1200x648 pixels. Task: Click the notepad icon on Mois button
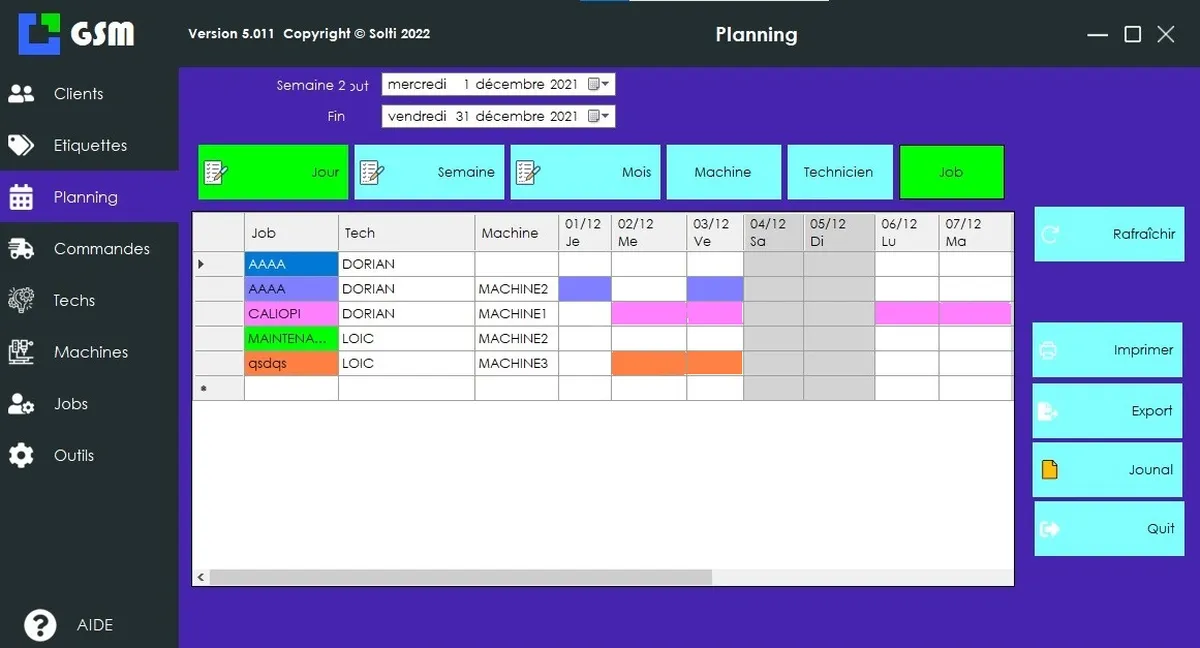[x=528, y=172]
